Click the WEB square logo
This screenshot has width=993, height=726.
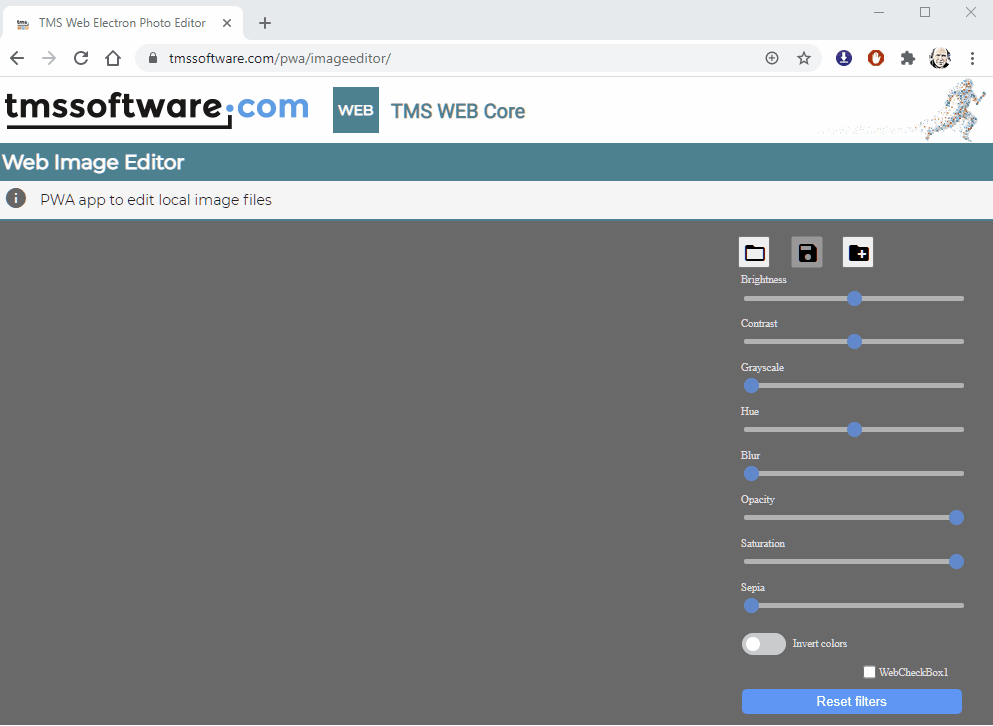coord(356,110)
